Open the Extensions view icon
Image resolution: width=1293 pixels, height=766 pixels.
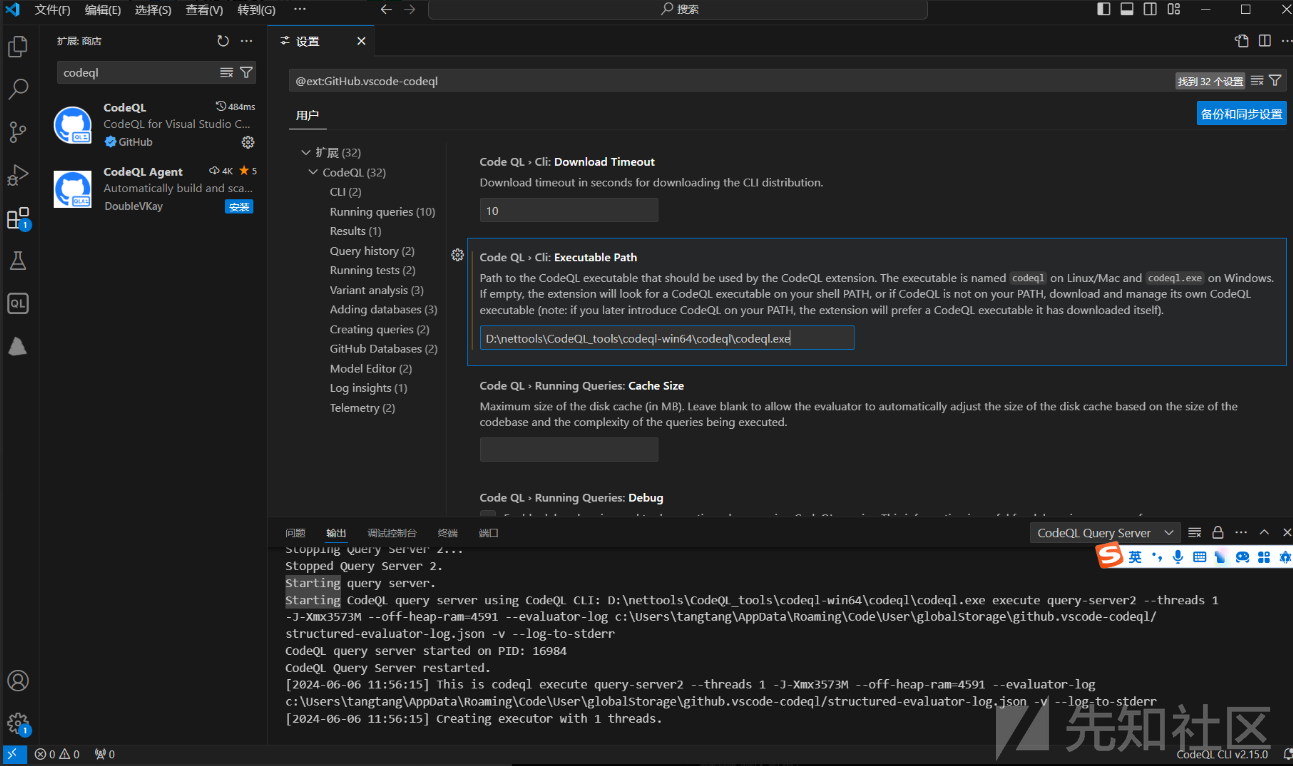point(18,218)
